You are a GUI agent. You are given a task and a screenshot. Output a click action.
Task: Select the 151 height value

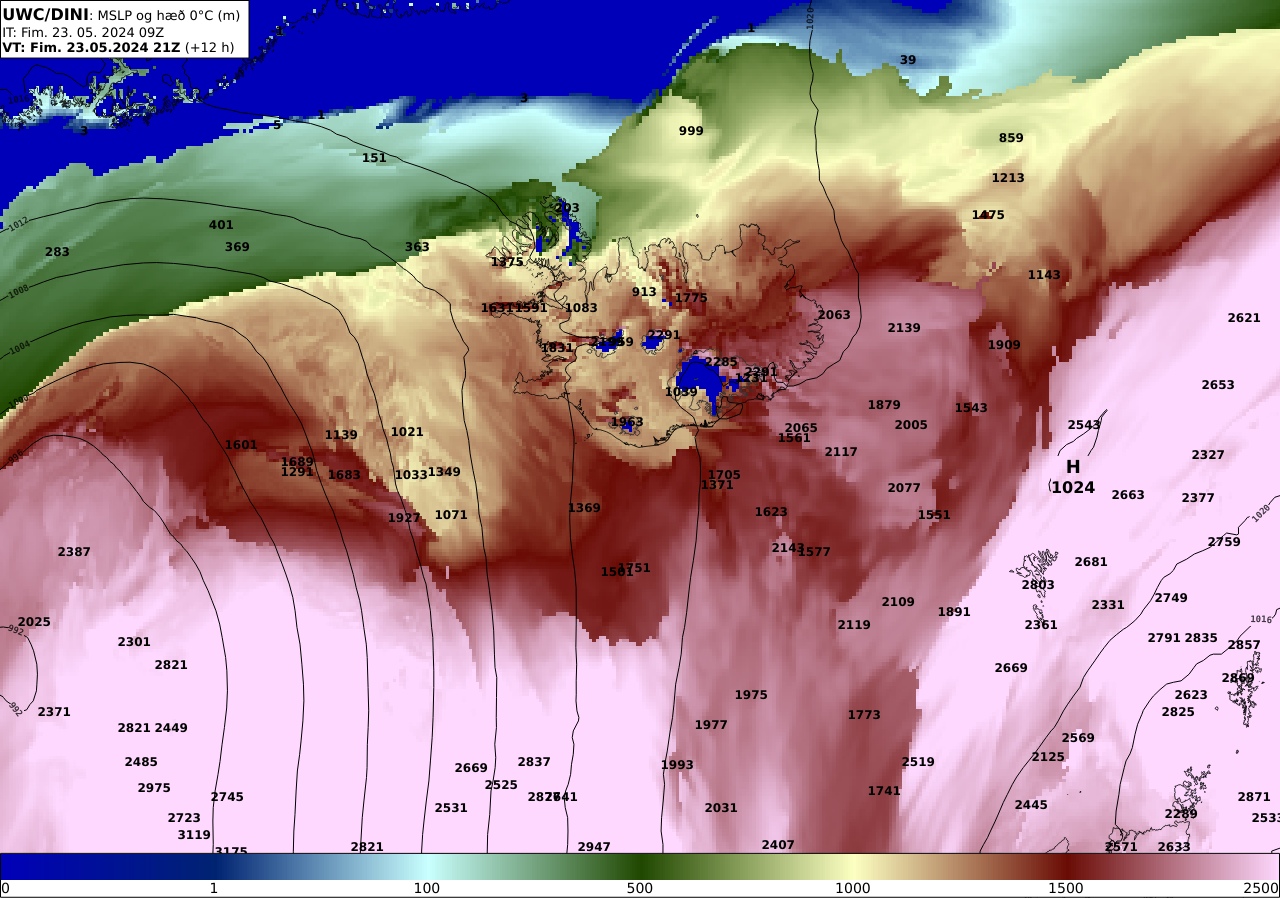click(x=374, y=158)
